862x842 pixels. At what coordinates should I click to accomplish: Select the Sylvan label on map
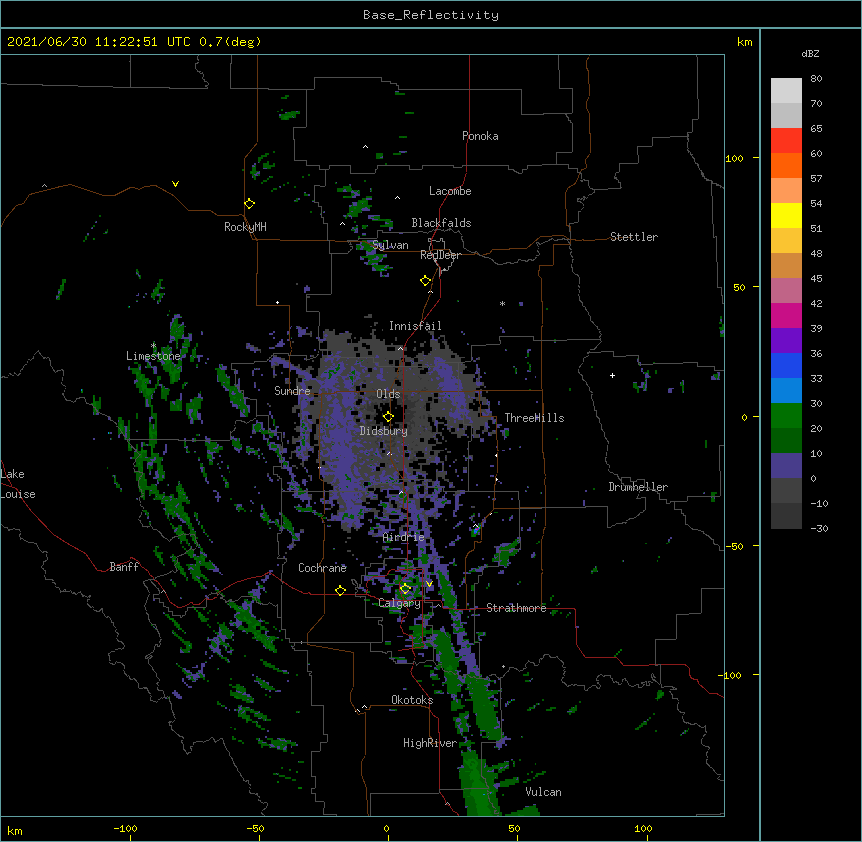tap(390, 245)
